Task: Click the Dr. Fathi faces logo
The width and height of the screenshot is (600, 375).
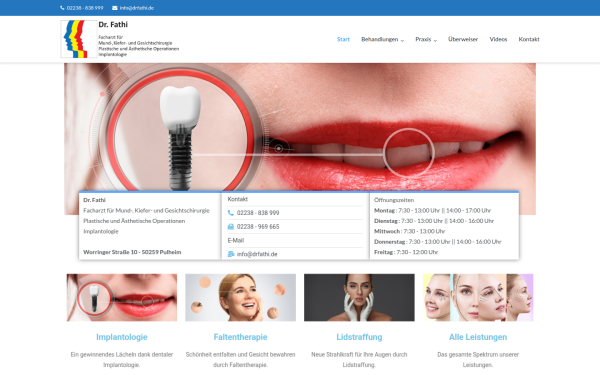Action: click(79, 39)
